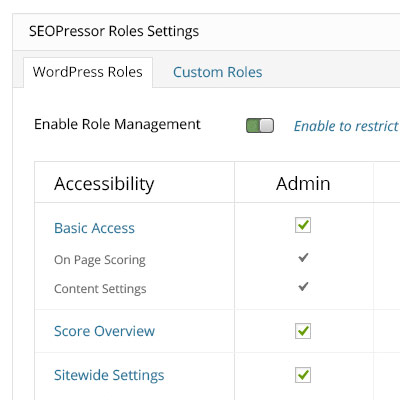Uncheck Basic Access for Admin
This screenshot has width=400, height=400.
(x=303, y=225)
